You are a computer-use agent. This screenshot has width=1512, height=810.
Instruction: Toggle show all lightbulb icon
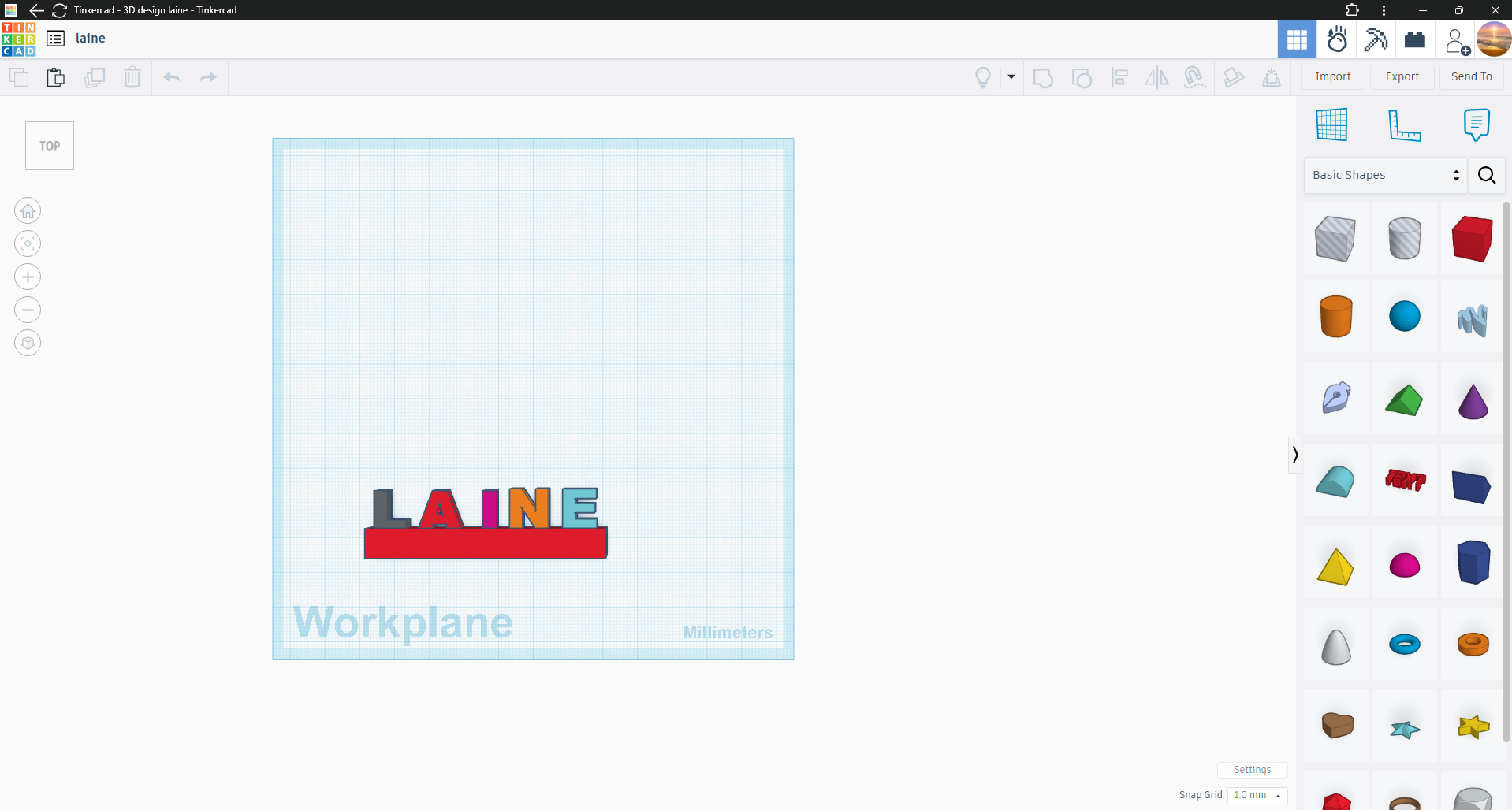click(x=983, y=77)
